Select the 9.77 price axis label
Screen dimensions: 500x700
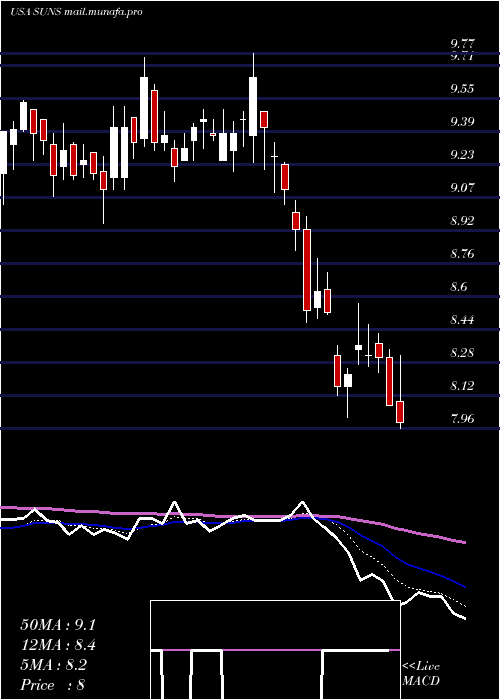462,44
